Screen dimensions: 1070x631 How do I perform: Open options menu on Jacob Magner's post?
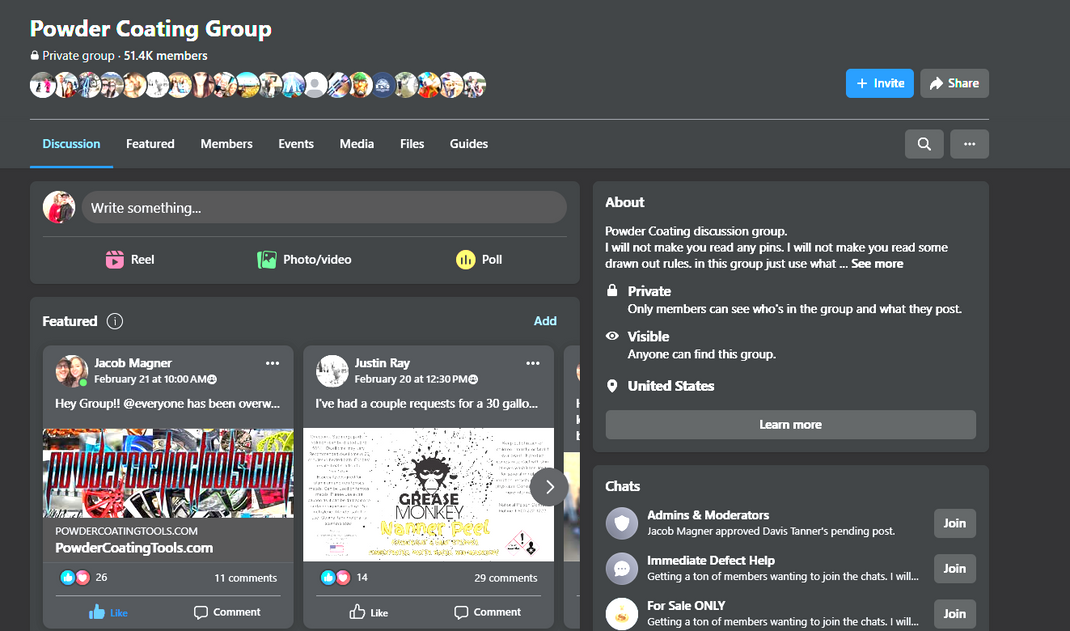pos(272,363)
